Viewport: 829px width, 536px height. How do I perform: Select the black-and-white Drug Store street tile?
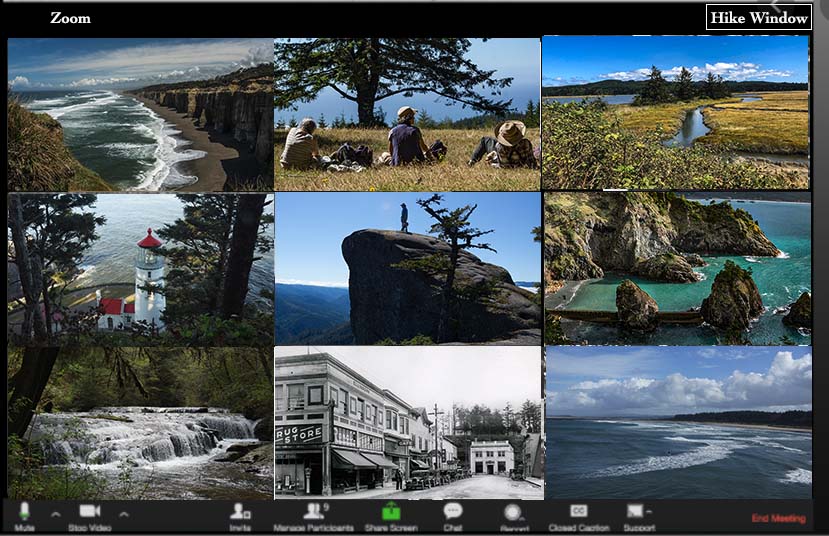pyautogui.click(x=408, y=422)
